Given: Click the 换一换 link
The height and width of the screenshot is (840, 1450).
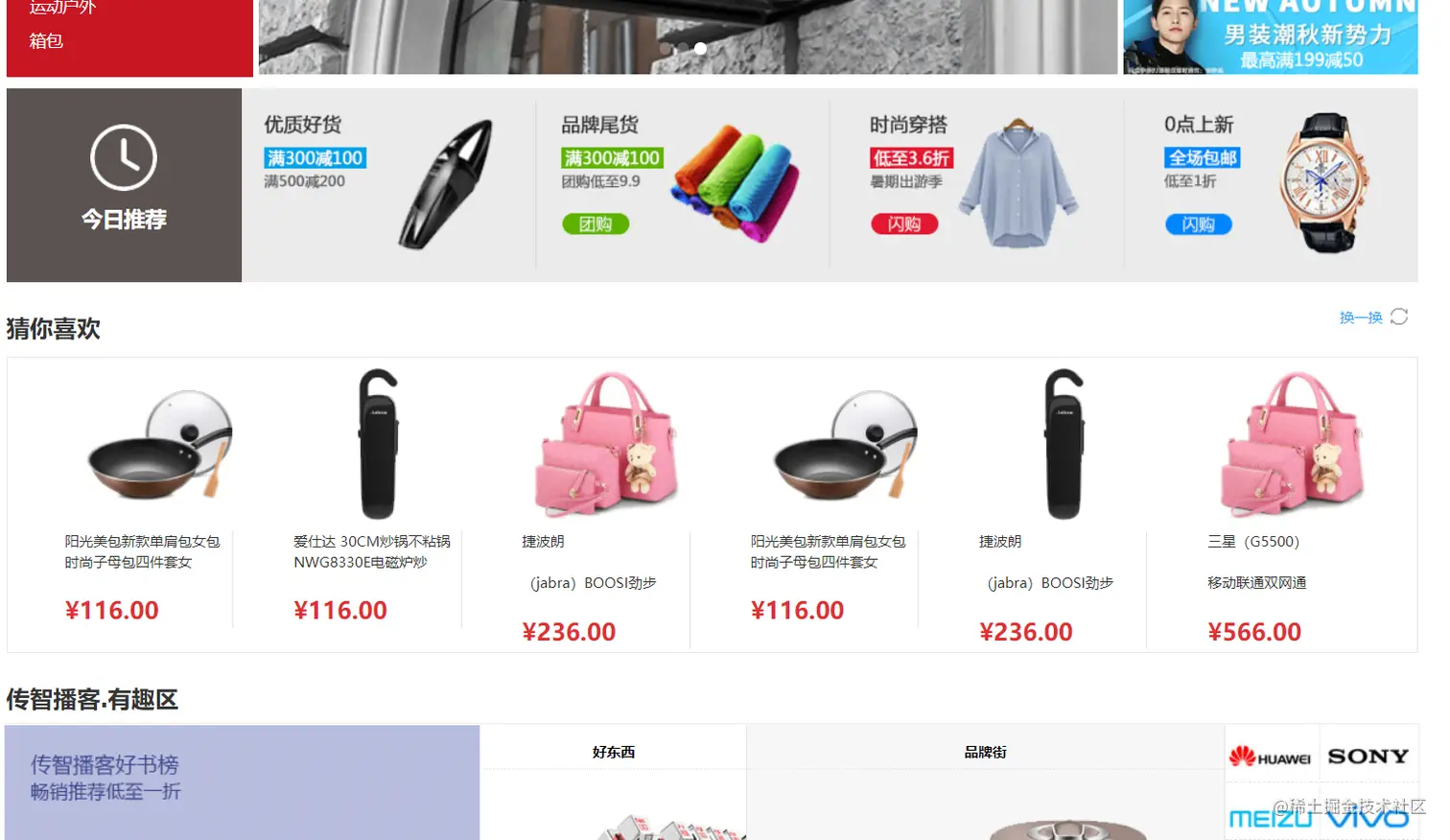Looking at the screenshot, I should click(1361, 317).
